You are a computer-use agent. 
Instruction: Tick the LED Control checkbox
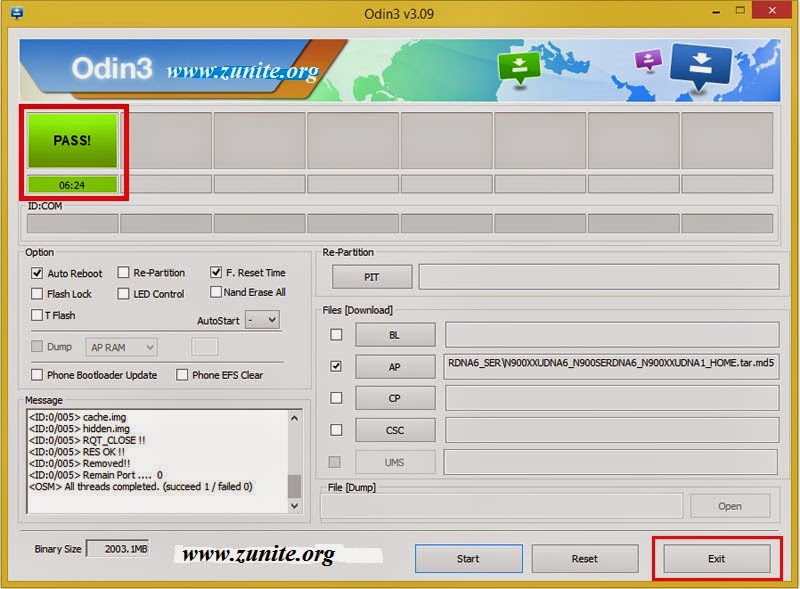coord(123,293)
